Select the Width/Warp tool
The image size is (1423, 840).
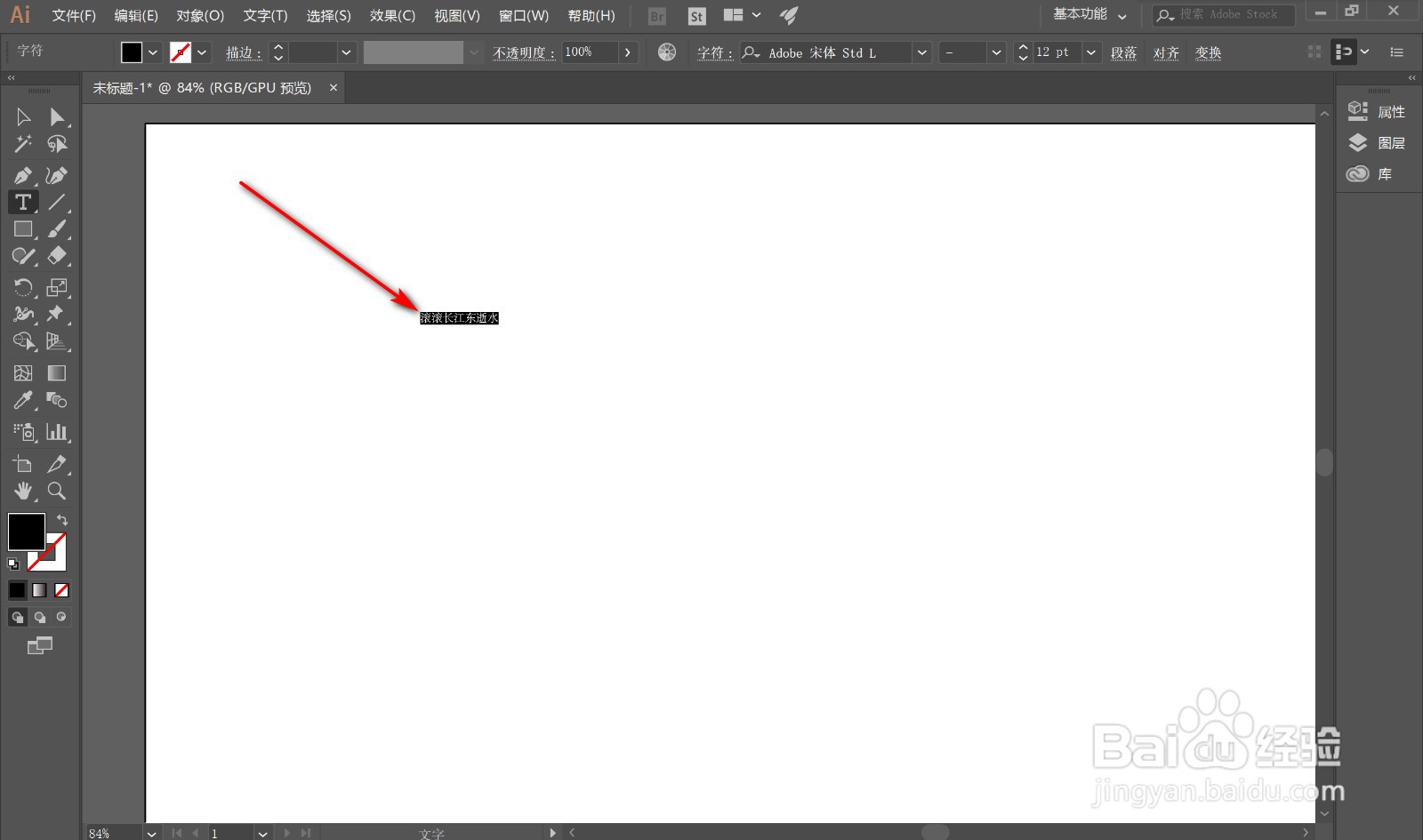(x=23, y=314)
